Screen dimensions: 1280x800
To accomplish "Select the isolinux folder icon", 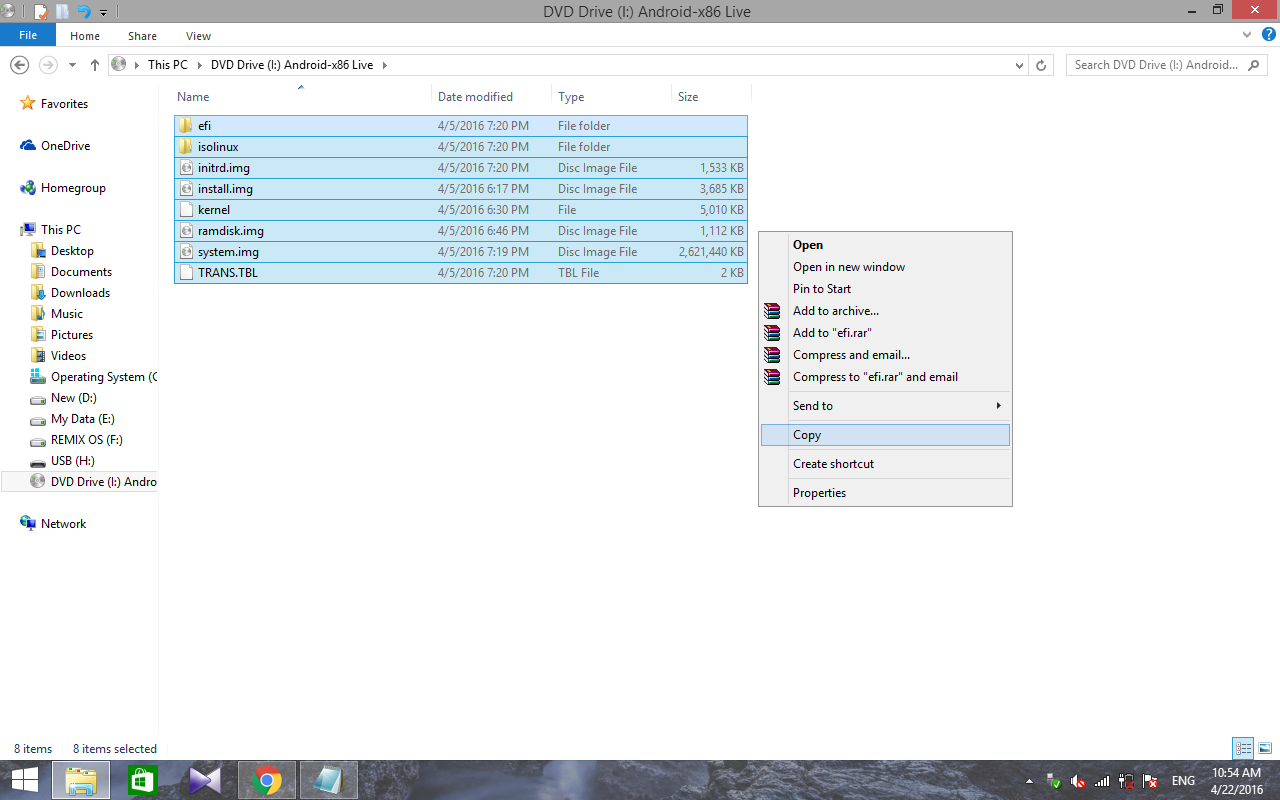I will [186, 147].
